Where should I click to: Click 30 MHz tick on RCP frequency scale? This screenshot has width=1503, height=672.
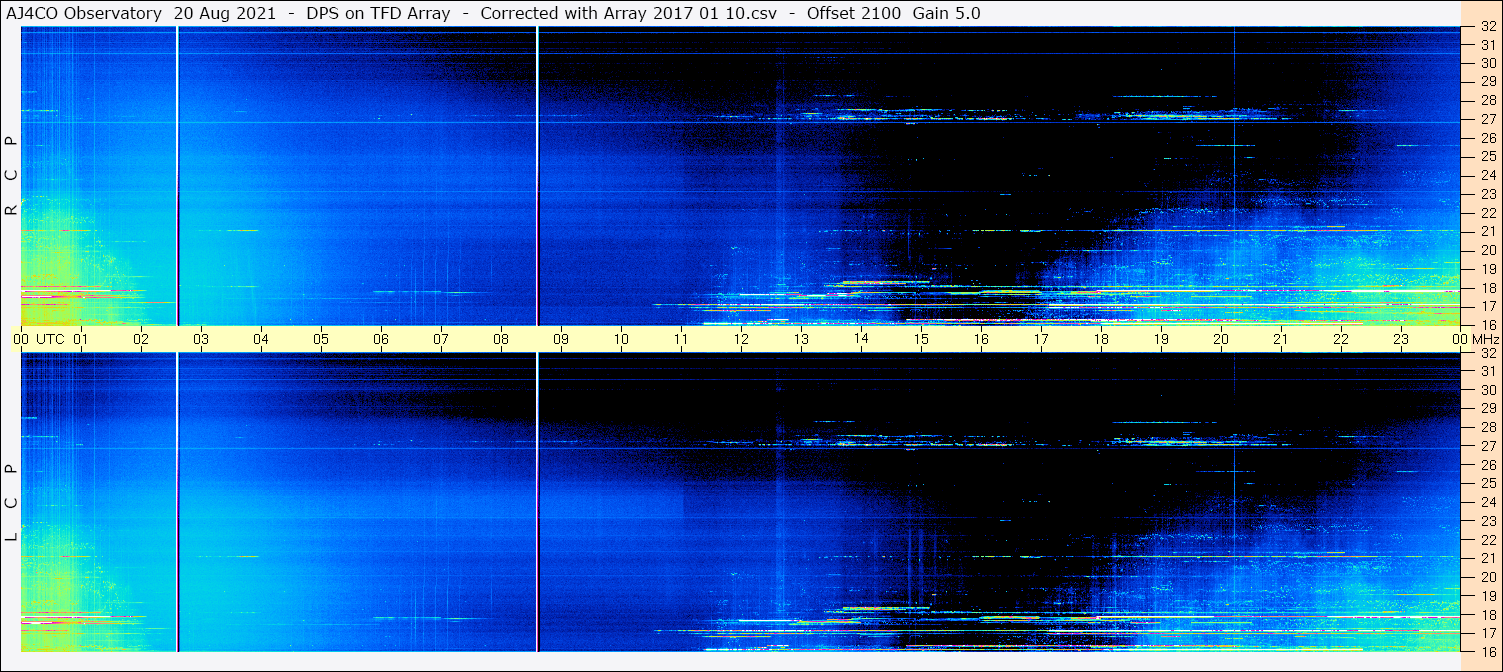coord(1487,63)
